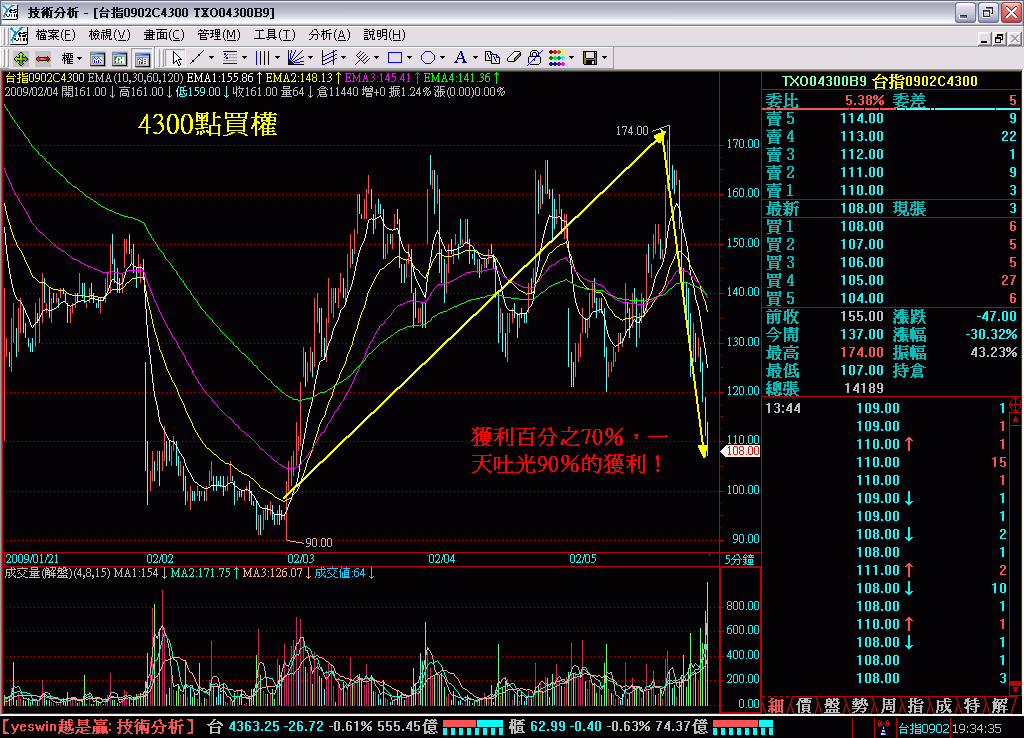
Task: Click the chart layout icon with red marker
Action: tap(120, 59)
